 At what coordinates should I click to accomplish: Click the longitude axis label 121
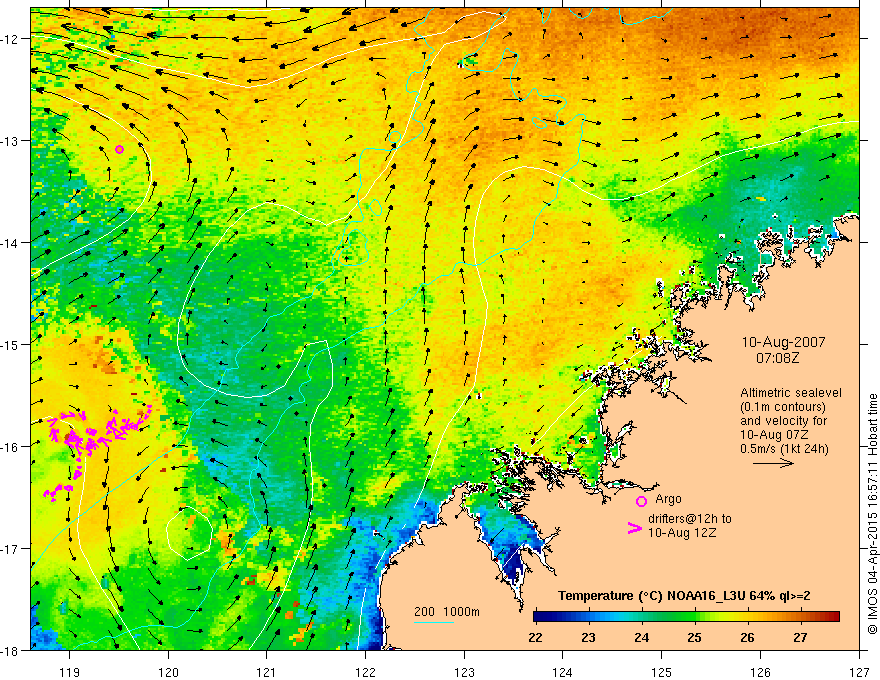pyautogui.click(x=267, y=672)
